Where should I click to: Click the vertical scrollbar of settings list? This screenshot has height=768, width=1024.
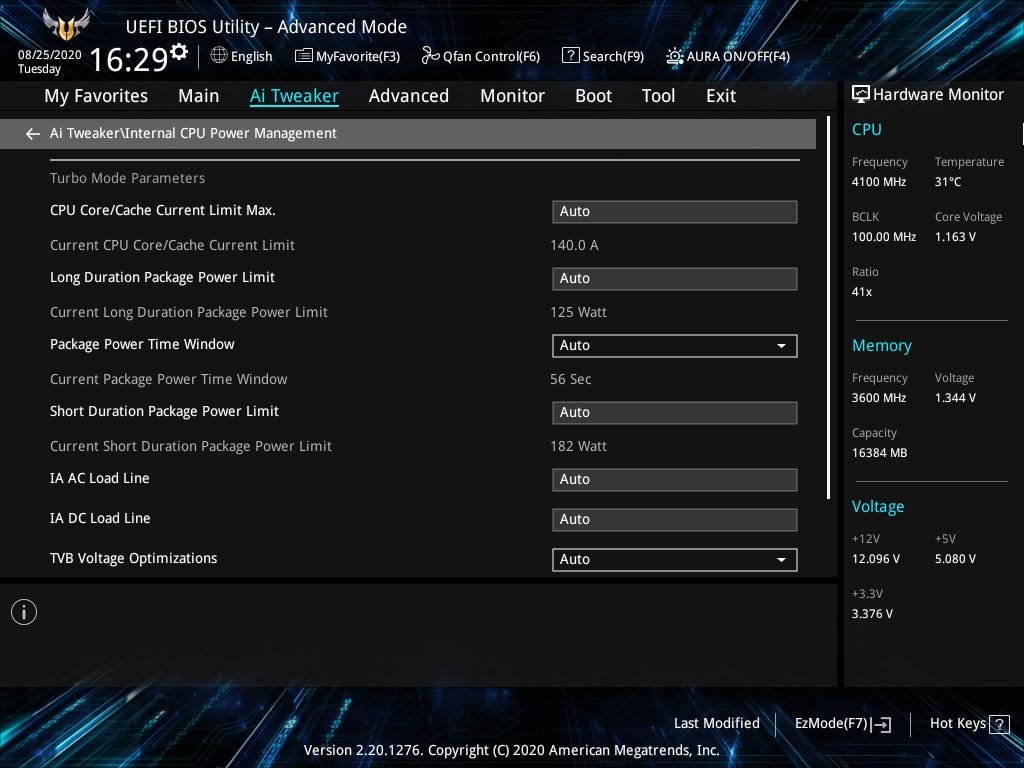(x=828, y=307)
